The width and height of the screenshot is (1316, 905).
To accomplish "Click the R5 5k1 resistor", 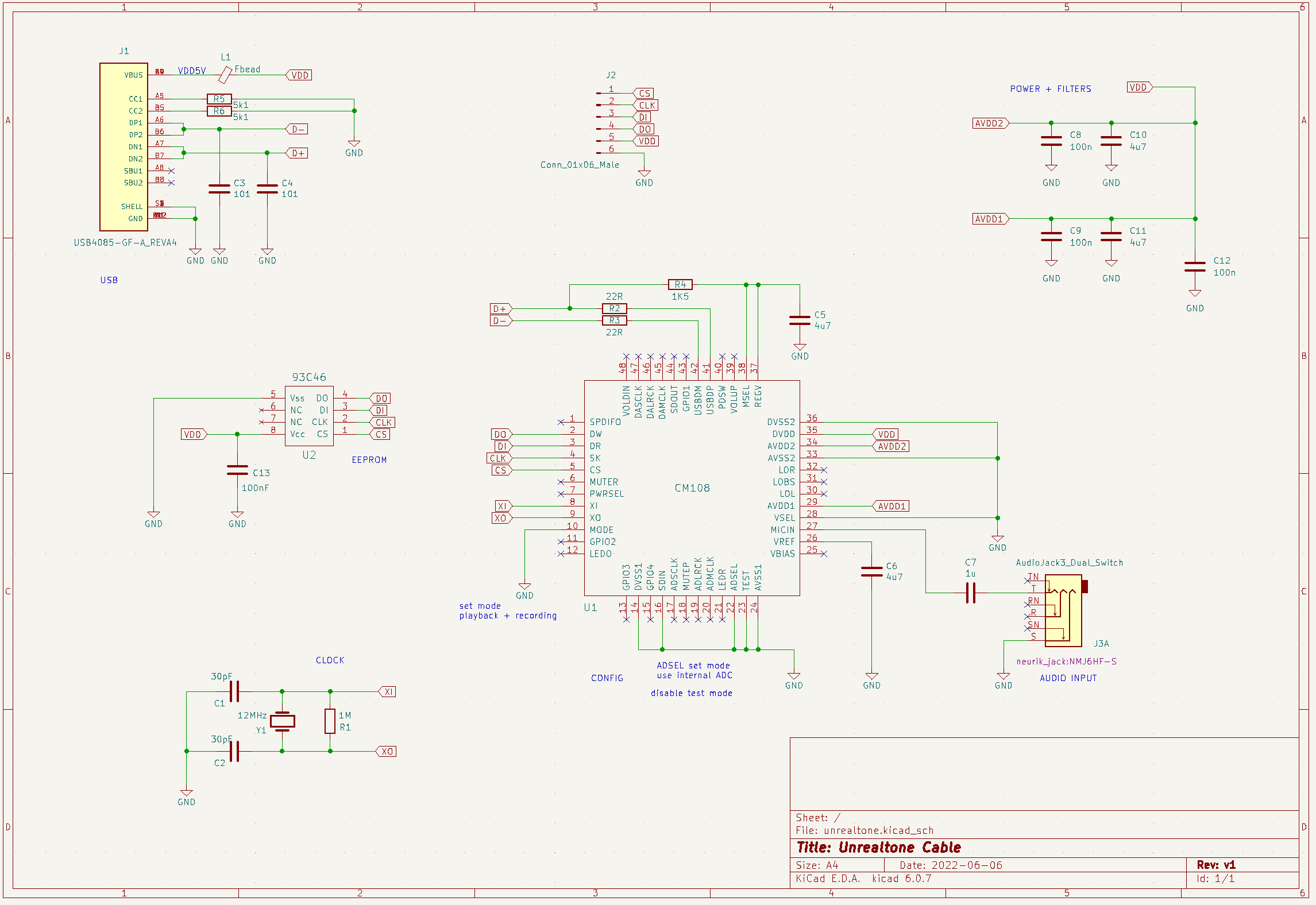I will point(219,99).
